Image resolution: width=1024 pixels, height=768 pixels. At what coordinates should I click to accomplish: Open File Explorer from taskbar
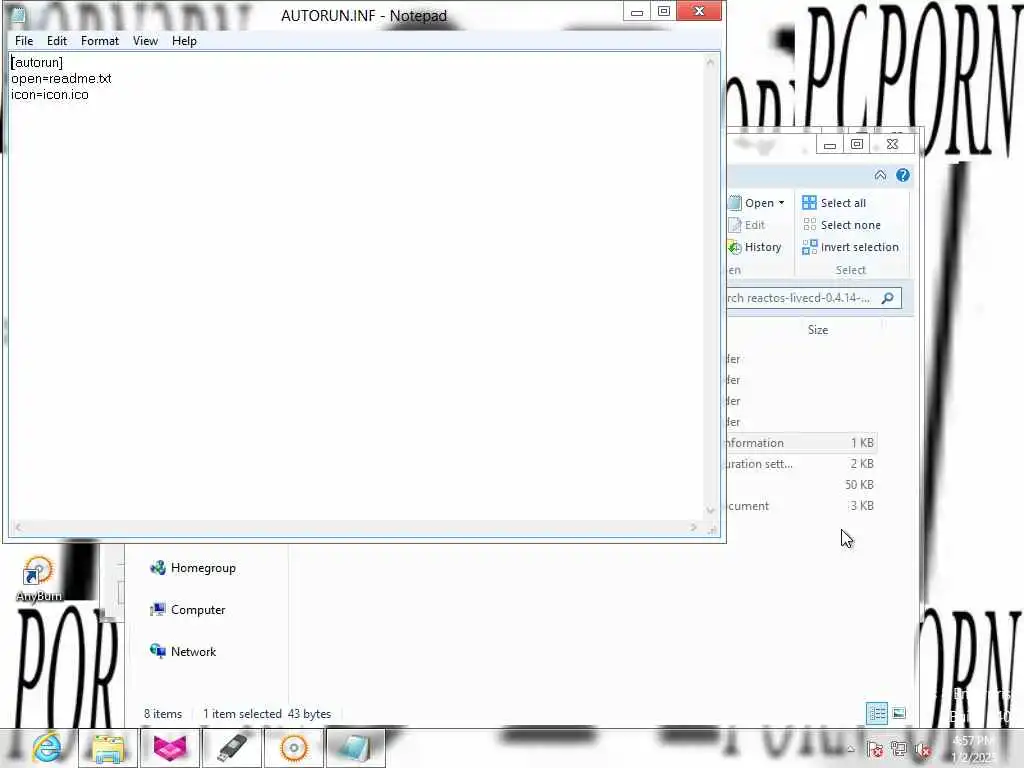click(x=108, y=748)
